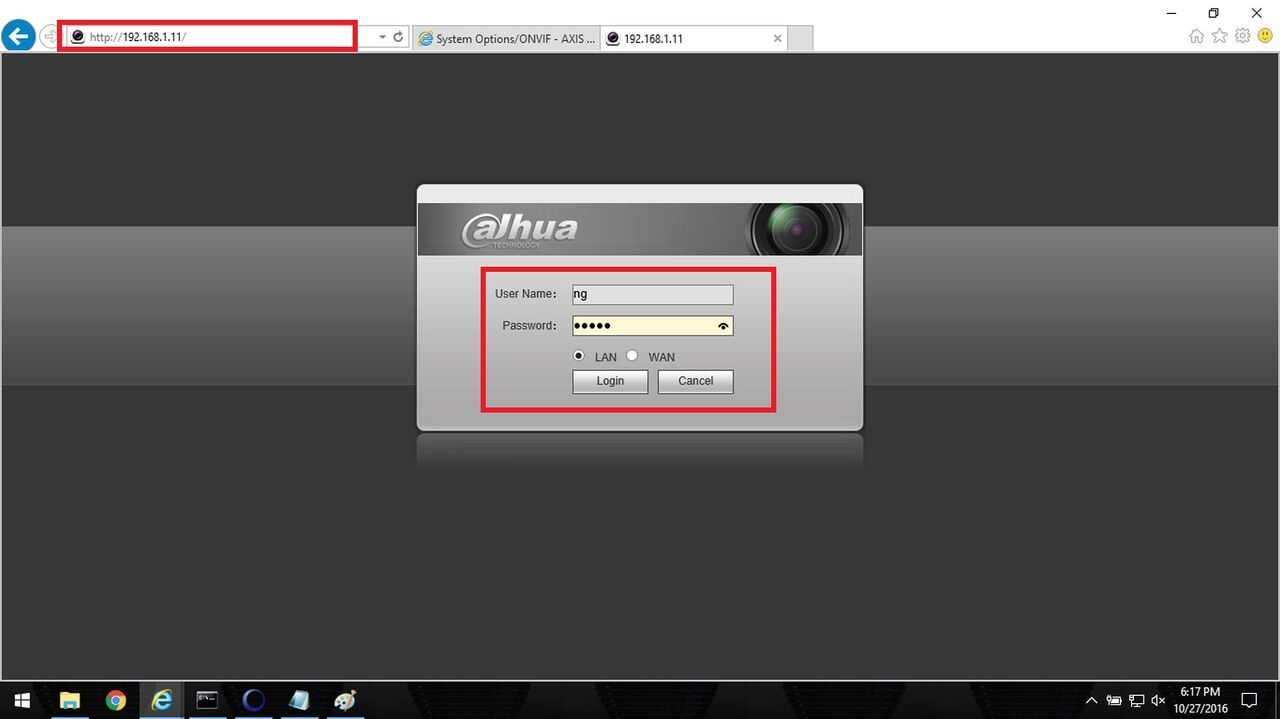Viewport: 1280px width, 719px height.
Task: Click the Login button
Action: click(610, 381)
